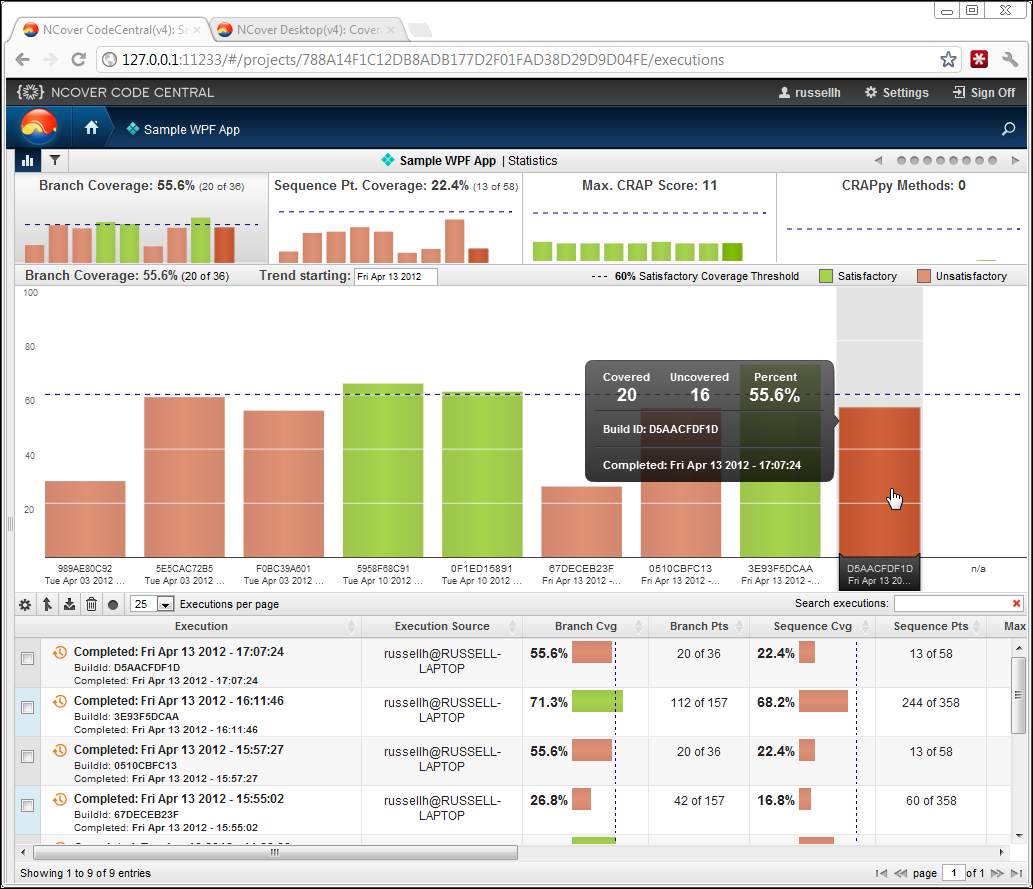Go to next trend page arrow

[x=1015, y=160]
